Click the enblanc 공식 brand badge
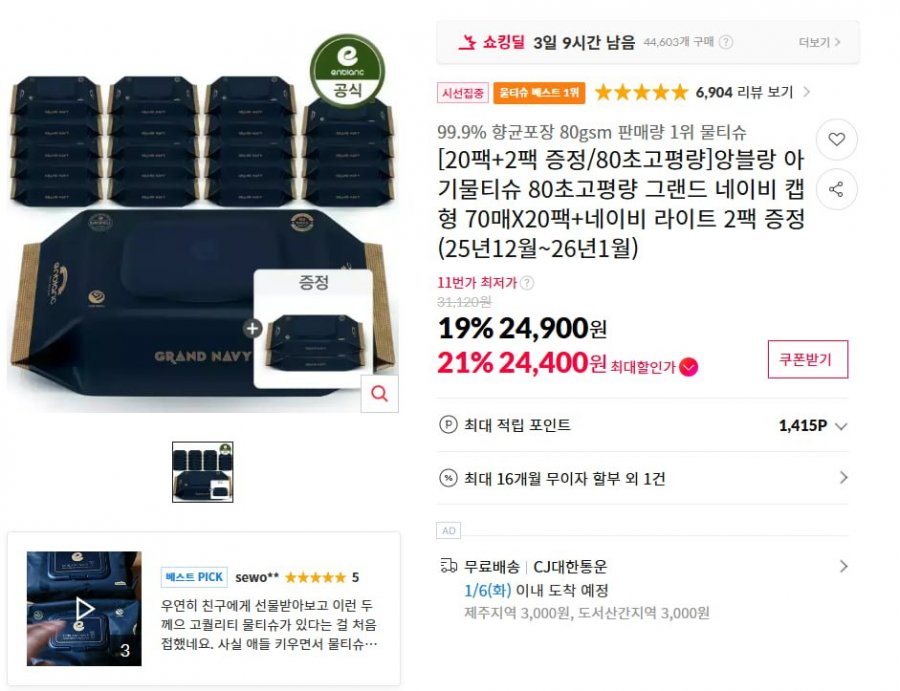The width and height of the screenshot is (900, 691). pyautogui.click(x=347, y=71)
